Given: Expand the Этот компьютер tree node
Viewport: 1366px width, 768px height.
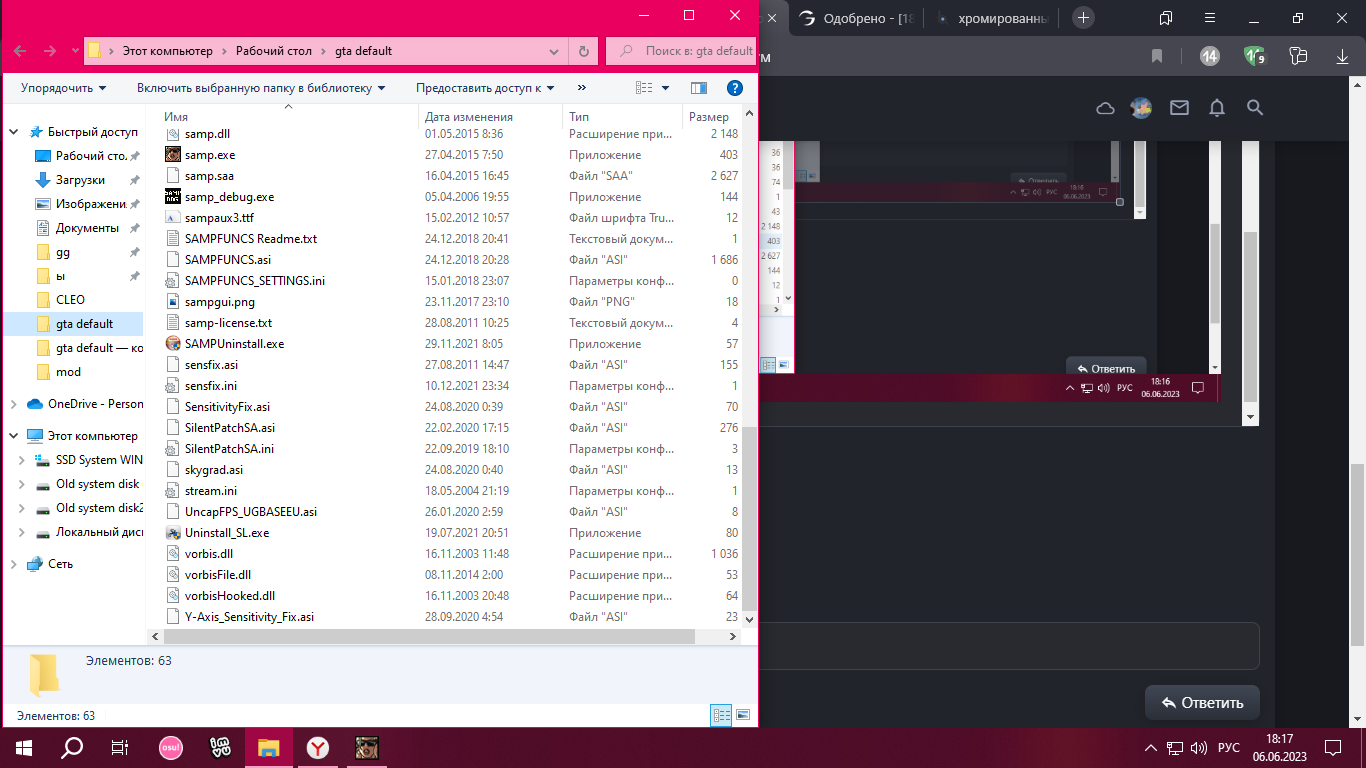Looking at the screenshot, I should click(13, 436).
